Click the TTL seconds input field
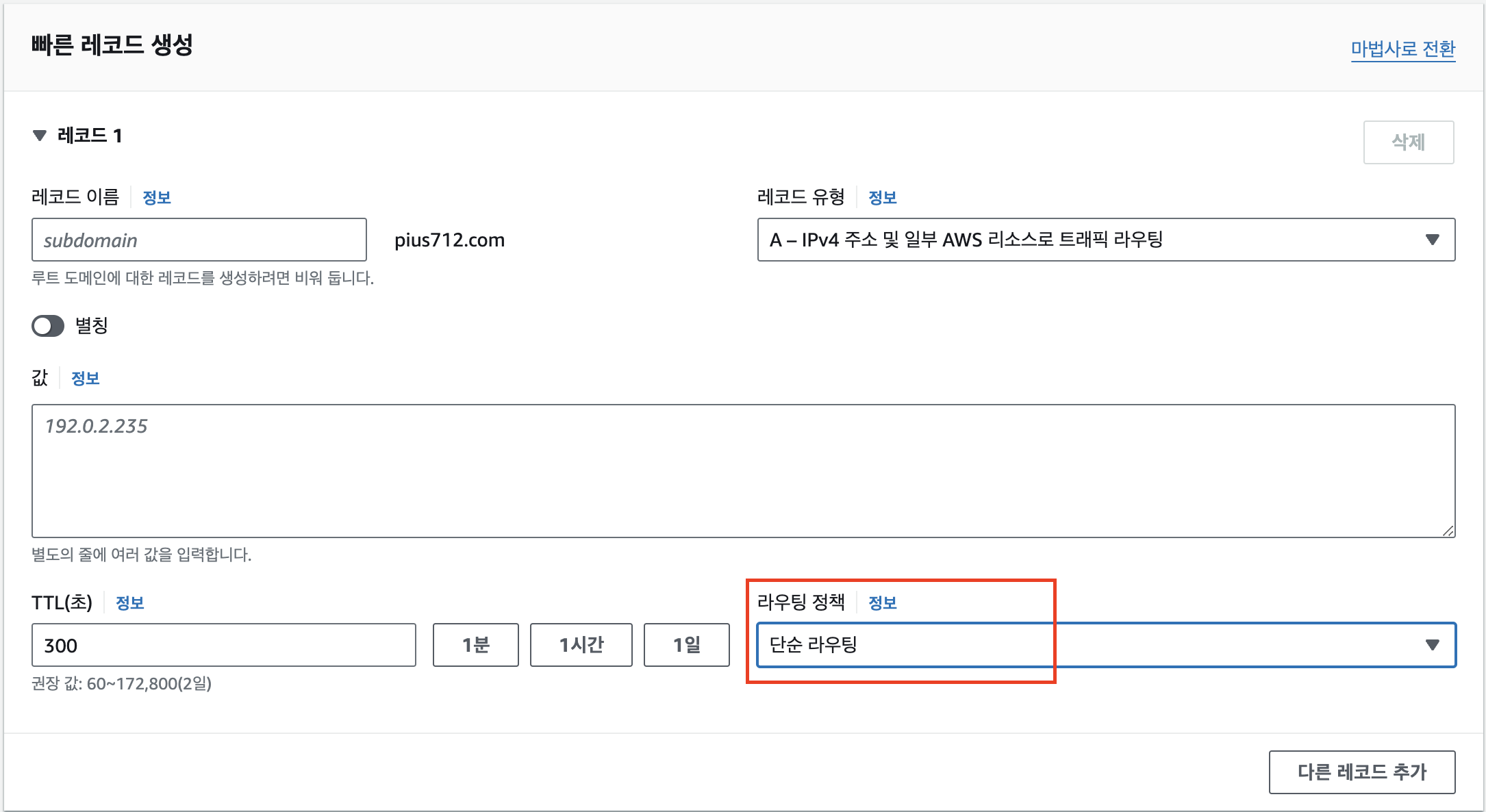 [223, 645]
